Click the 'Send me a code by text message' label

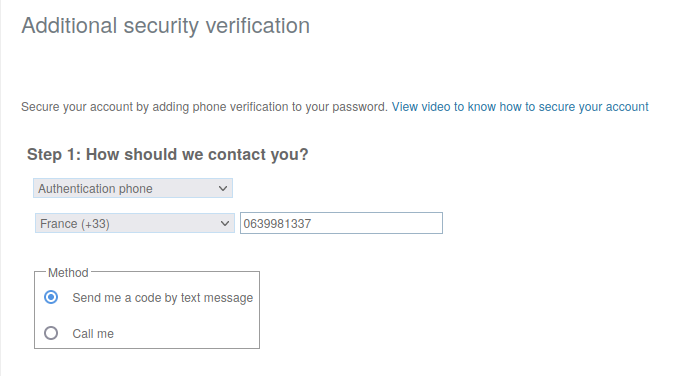pyautogui.click(x=163, y=297)
